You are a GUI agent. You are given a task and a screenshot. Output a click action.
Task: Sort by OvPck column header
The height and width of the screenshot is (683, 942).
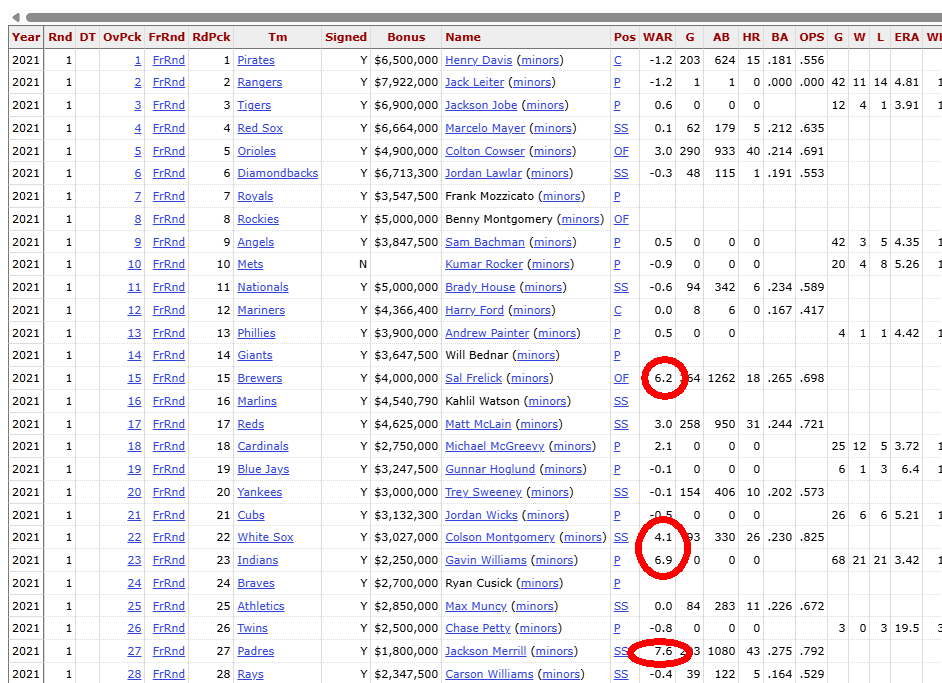(x=122, y=37)
